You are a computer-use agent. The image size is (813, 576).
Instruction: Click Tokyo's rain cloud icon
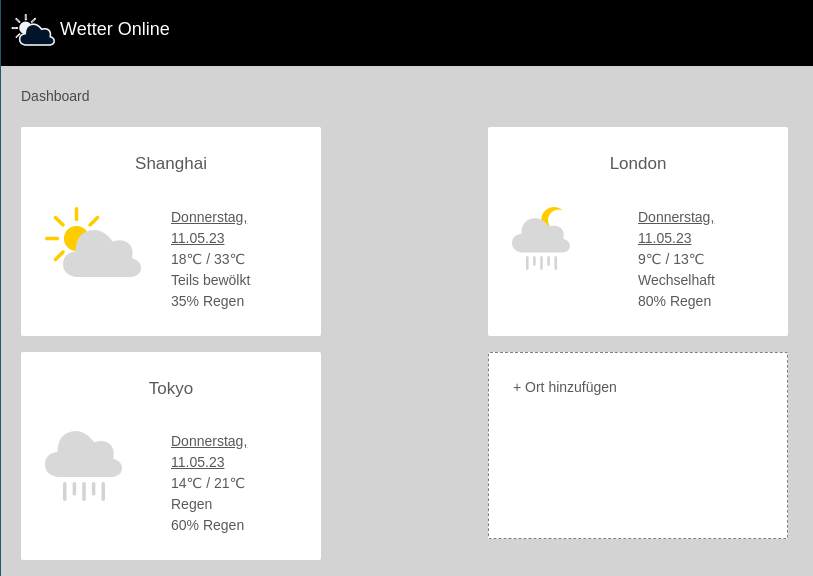(x=83, y=466)
